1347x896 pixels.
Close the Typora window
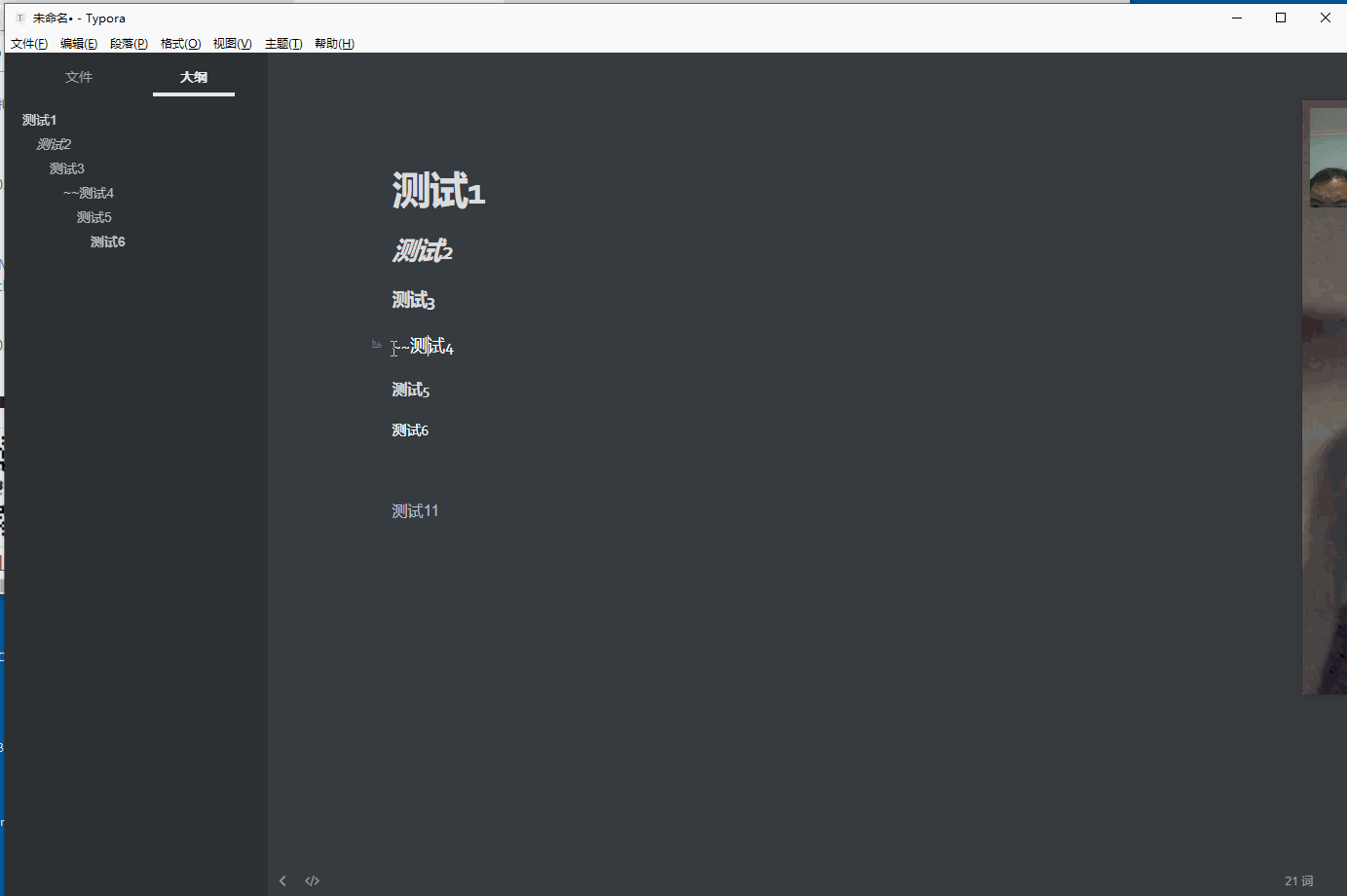[1325, 18]
